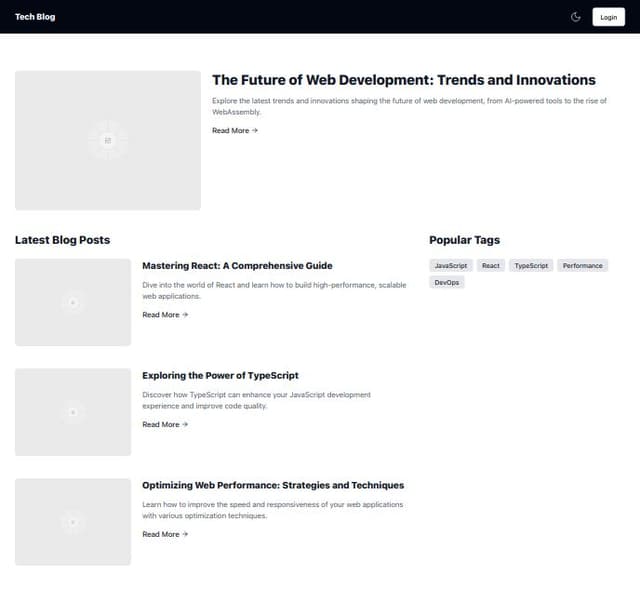Click the featured post placeholder image
This screenshot has height=603, width=640.
[107, 140]
